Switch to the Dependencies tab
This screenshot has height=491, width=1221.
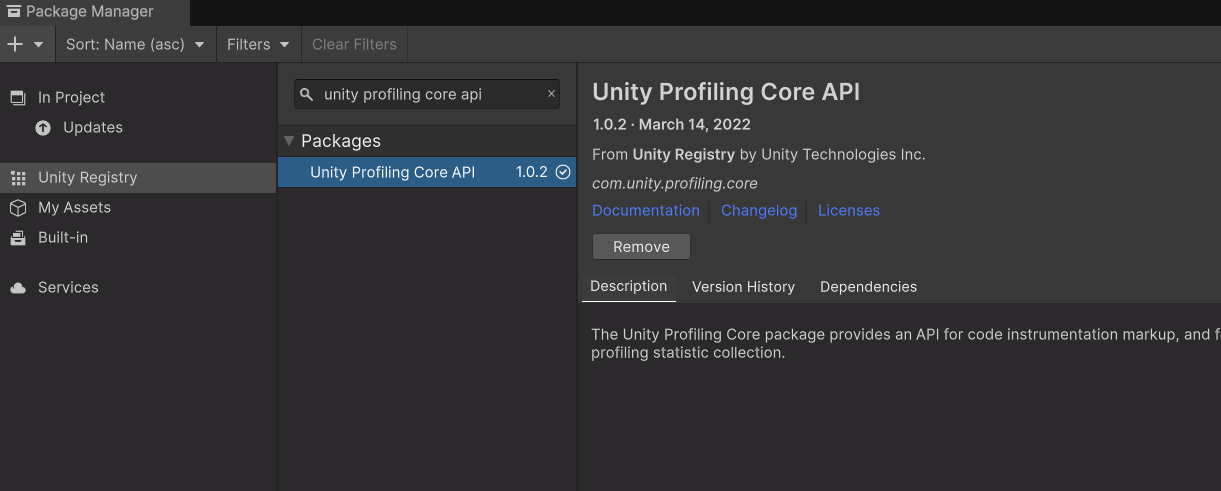pyautogui.click(x=868, y=287)
